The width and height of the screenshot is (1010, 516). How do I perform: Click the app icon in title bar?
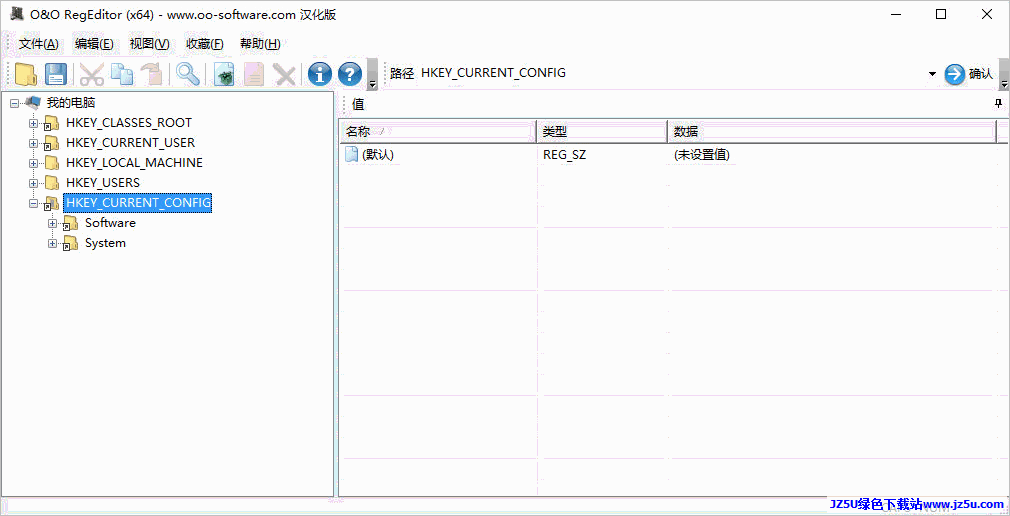tap(16, 14)
